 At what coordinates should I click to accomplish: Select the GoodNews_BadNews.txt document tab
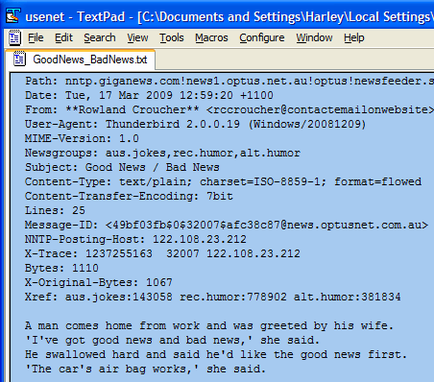[80, 59]
